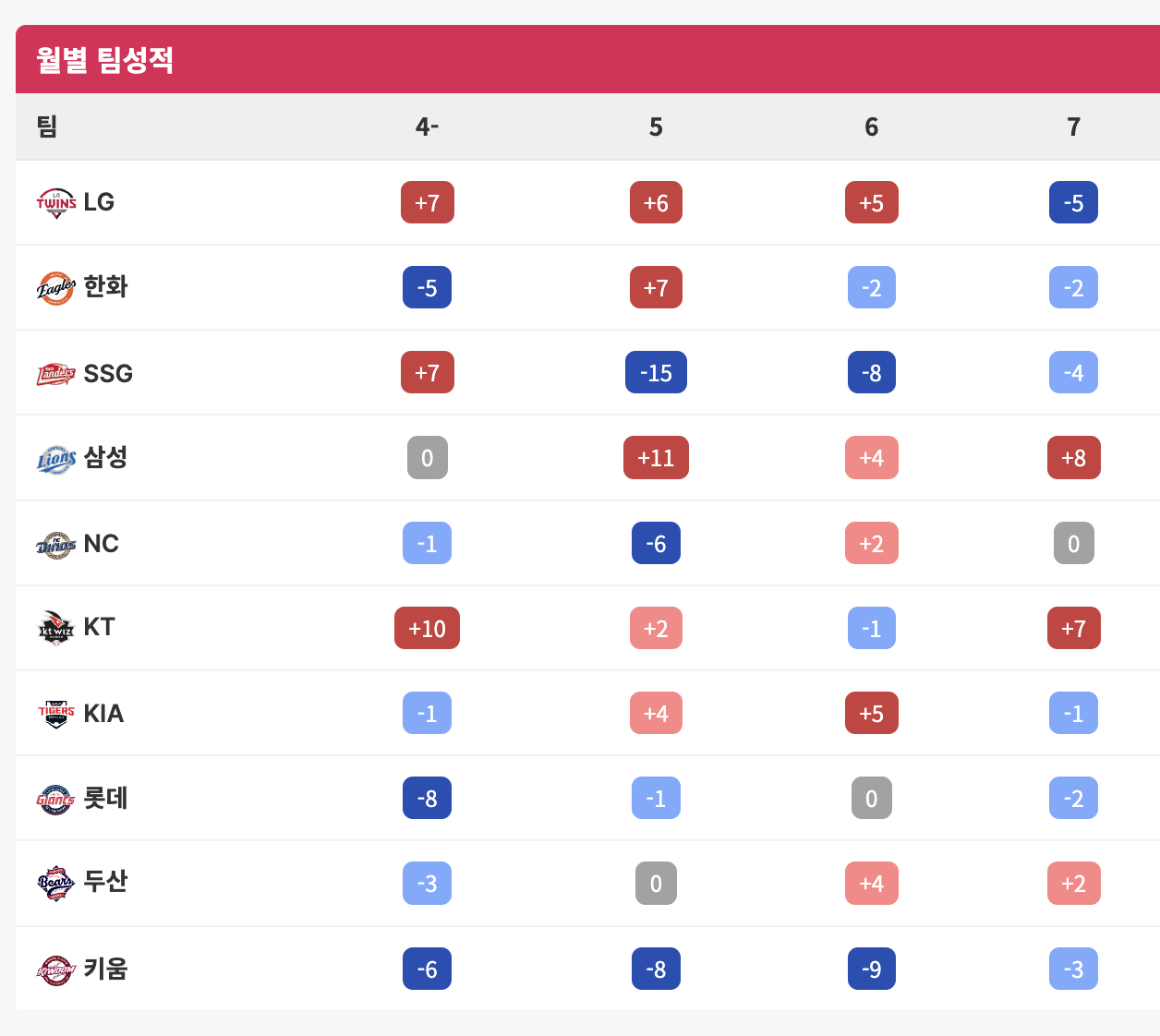Click the Kiwoom Heroes team logo
The width and height of the screenshot is (1160, 1036).
coord(56,970)
